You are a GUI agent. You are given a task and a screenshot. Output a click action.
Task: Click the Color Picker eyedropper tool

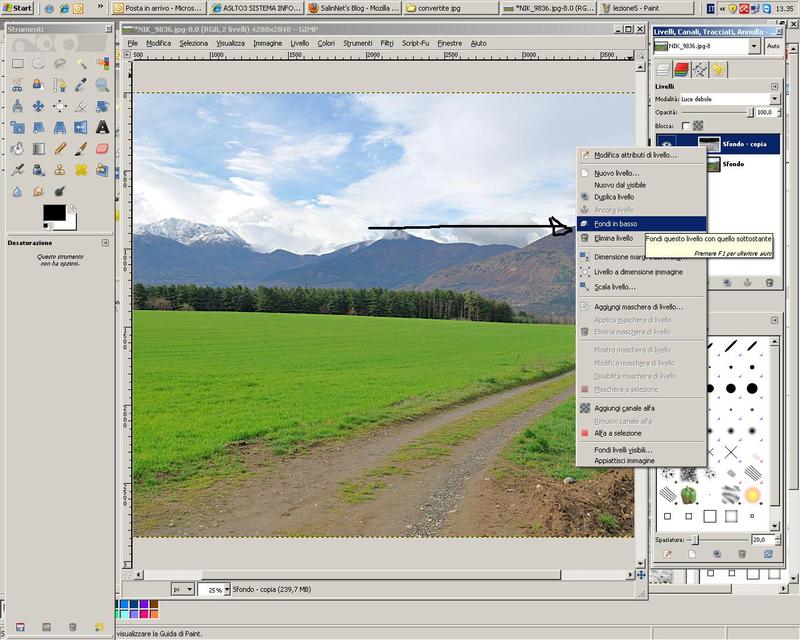[x=81, y=85]
